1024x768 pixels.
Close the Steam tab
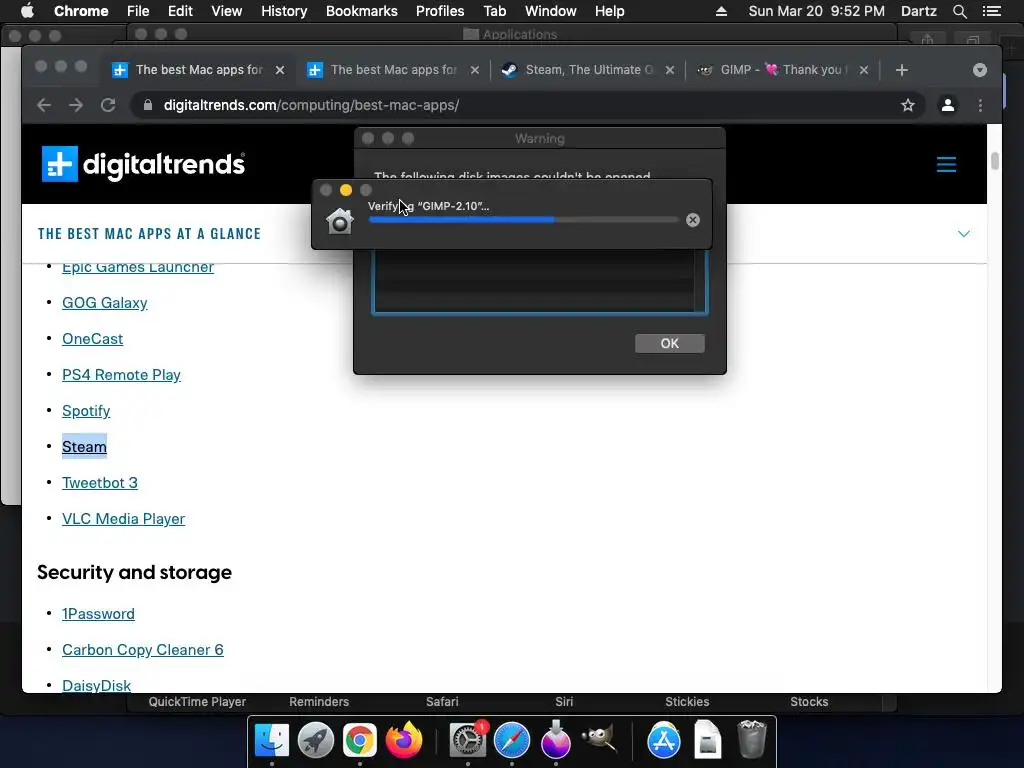tap(669, 70)
